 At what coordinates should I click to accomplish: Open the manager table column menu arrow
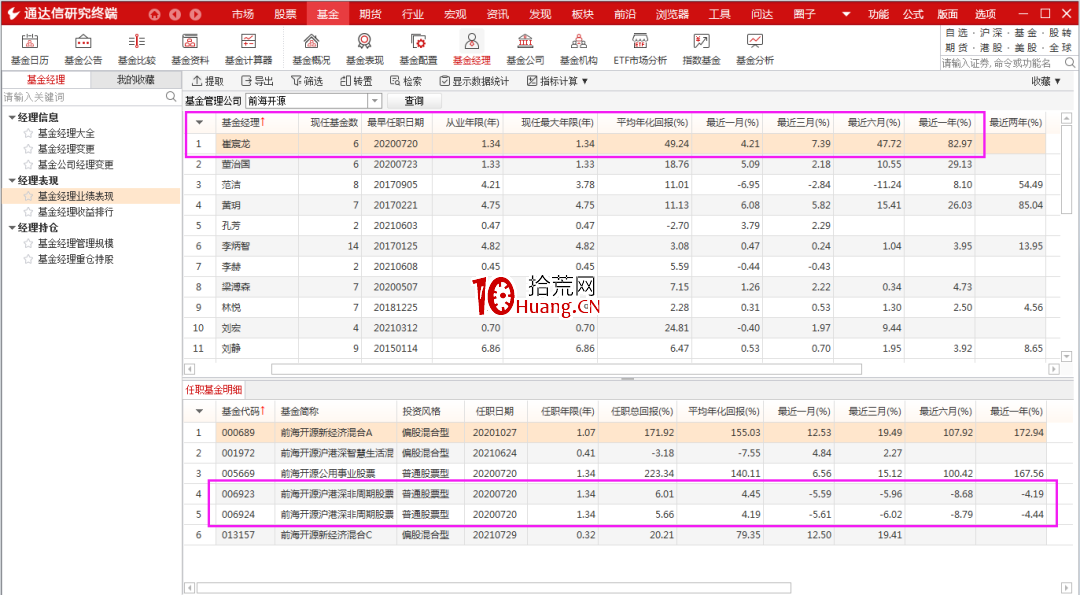coord(200,123)
